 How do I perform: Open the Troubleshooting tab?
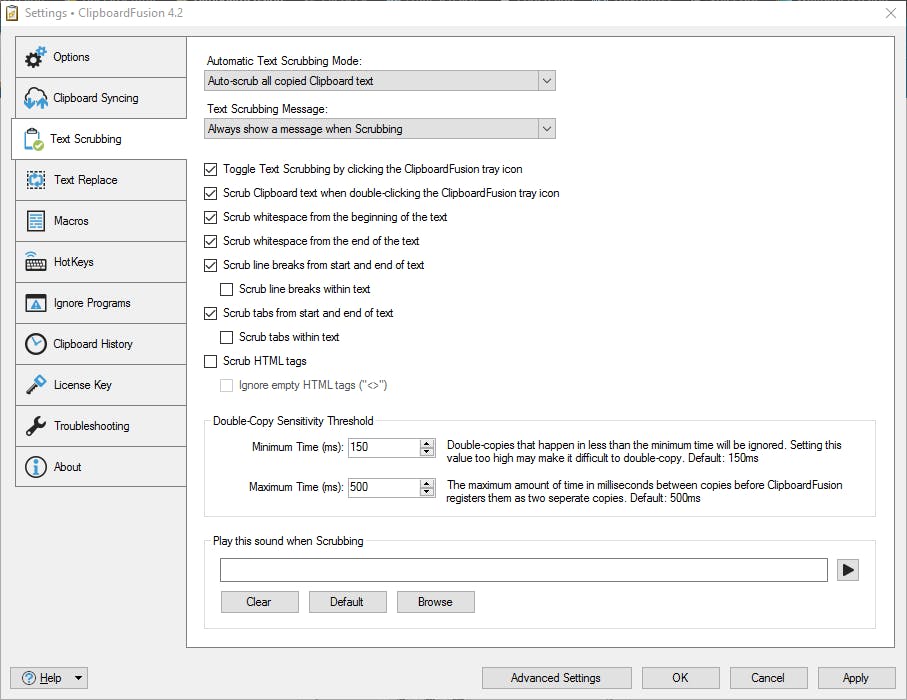point(101,426)
